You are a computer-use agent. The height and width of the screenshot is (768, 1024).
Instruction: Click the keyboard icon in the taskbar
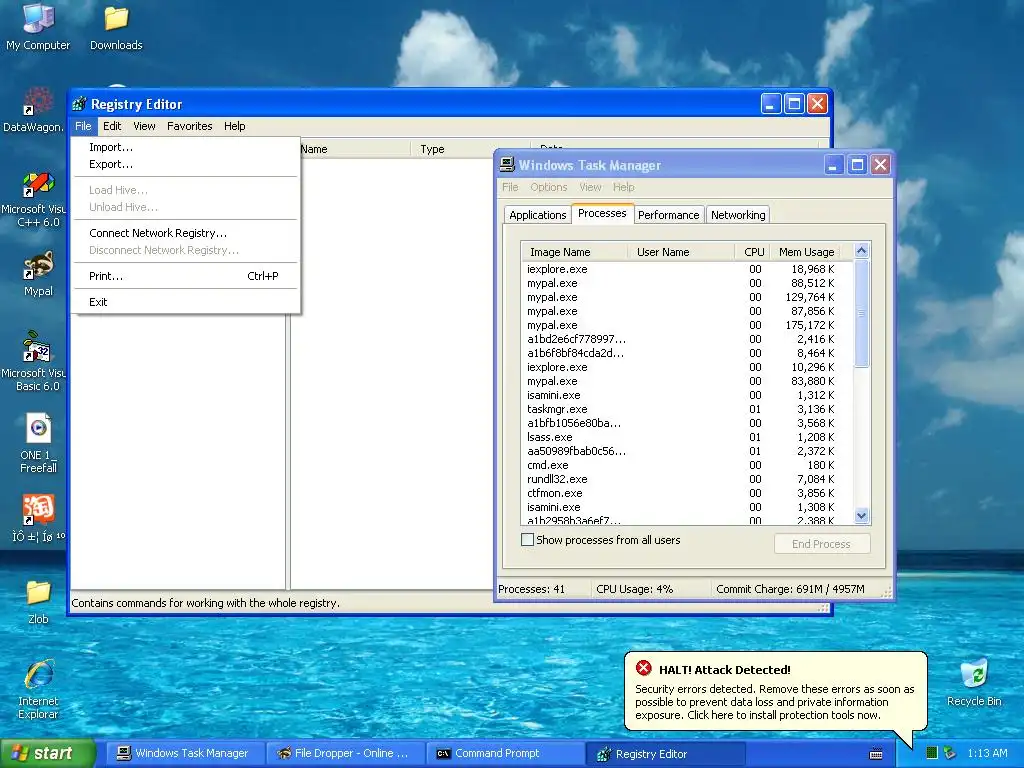click(x=876, y=754)
